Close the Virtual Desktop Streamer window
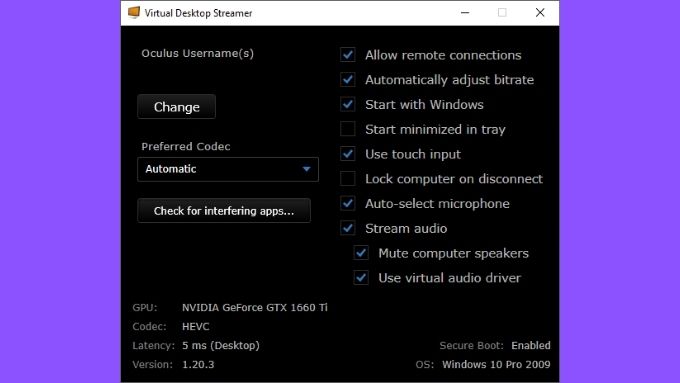 [540, 13]
